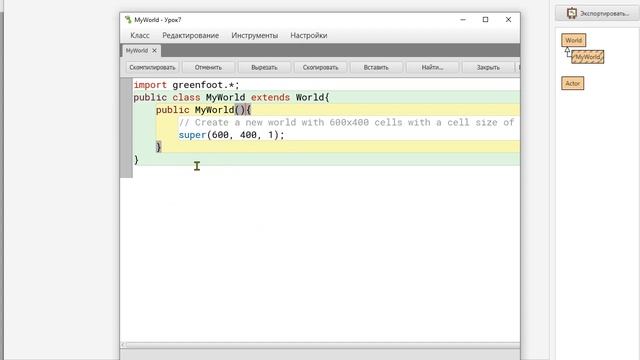Click 'extends' keyword in class declaration

click(270, 98)
